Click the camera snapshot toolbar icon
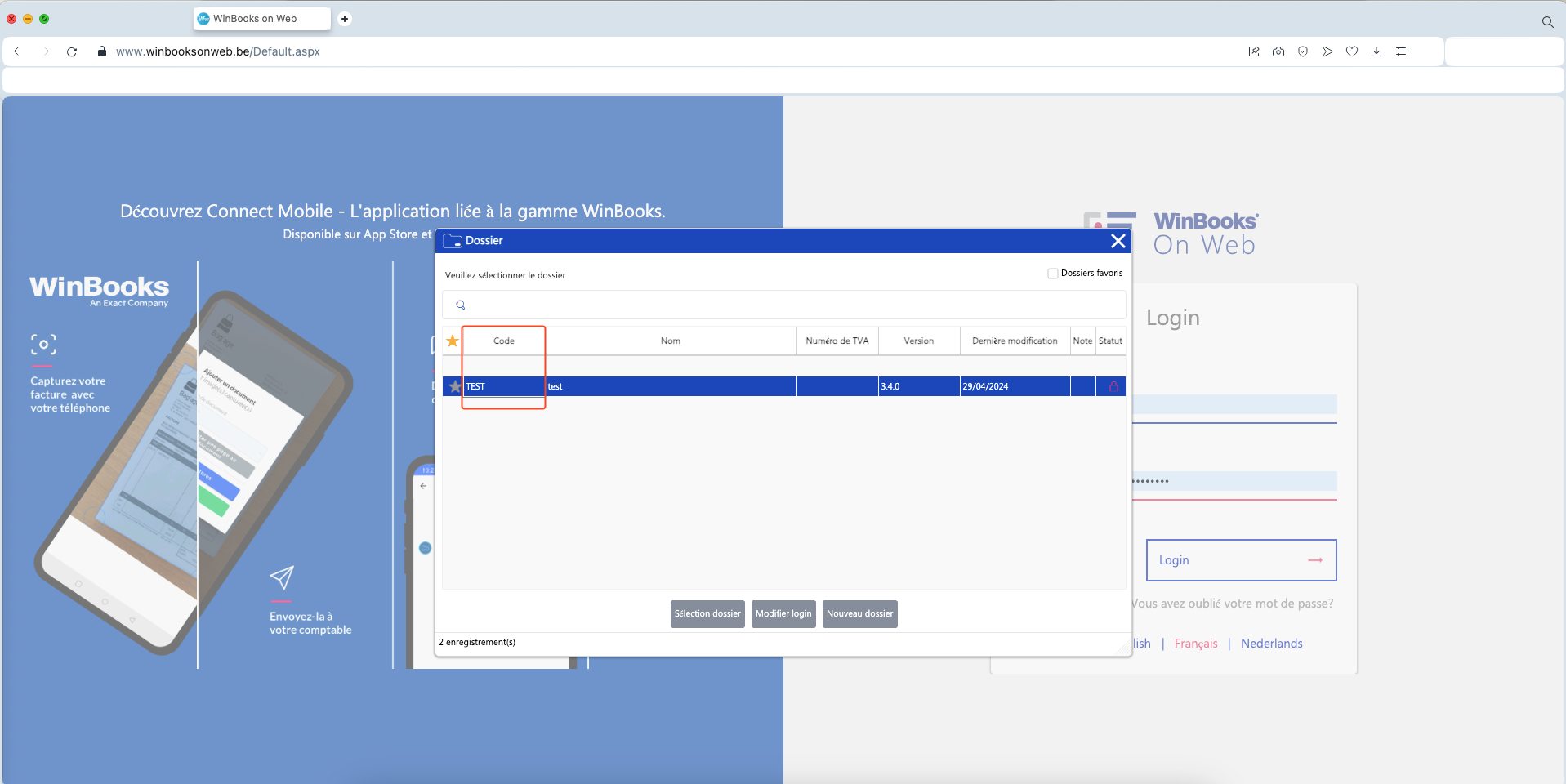 1278,51
